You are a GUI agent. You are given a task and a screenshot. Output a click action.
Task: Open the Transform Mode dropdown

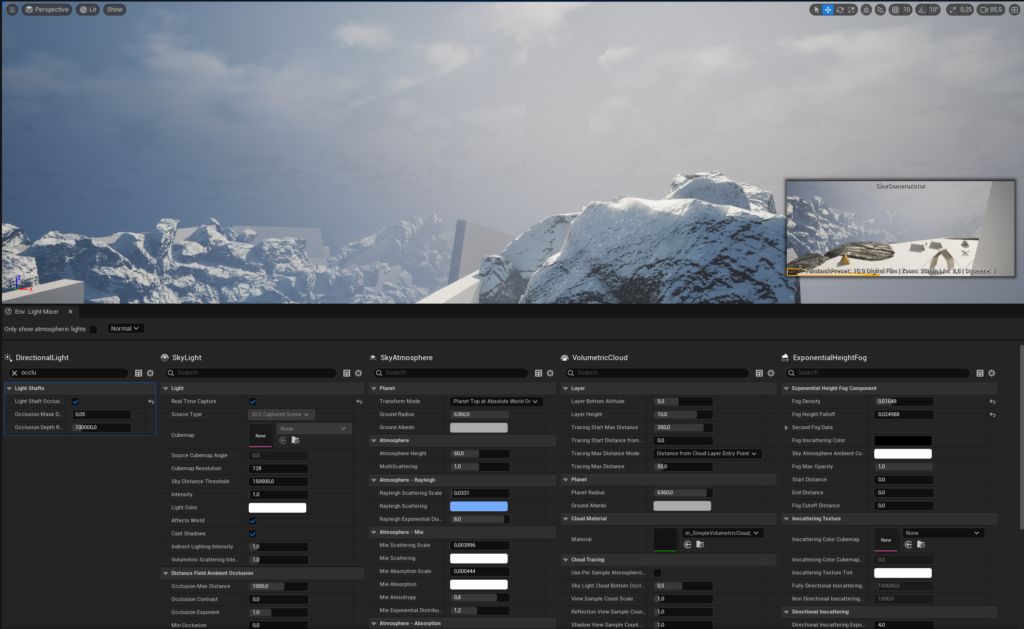coord(496,401)
